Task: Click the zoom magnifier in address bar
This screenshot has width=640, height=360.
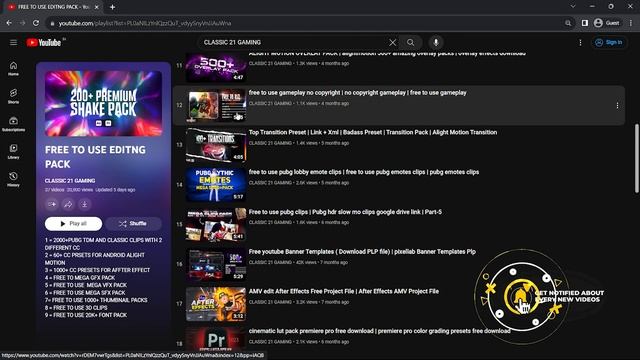Action: (x=568, y=23)
